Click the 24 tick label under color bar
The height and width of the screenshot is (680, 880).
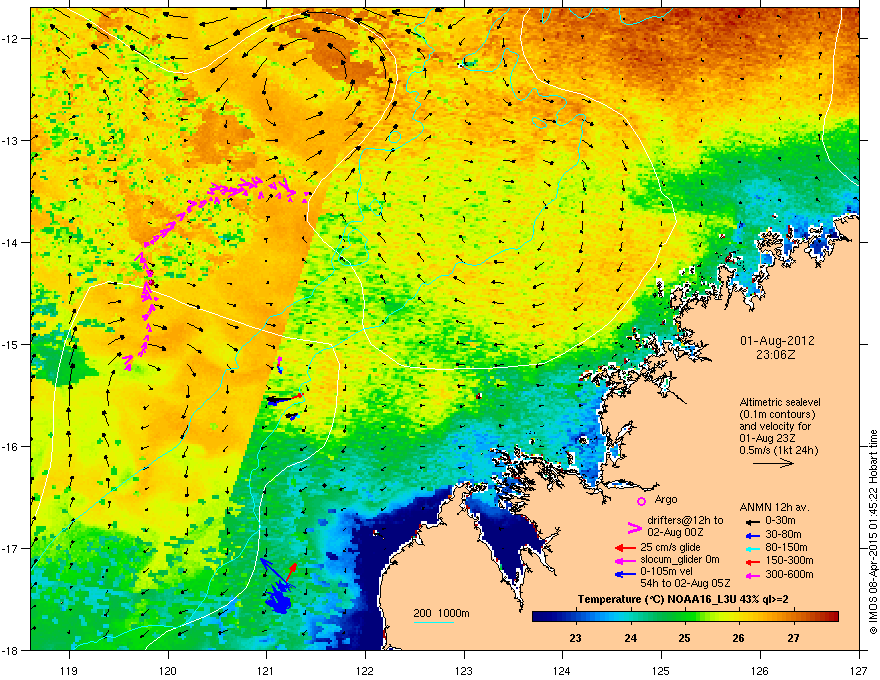pyautogui.click(x=630, y=638)
